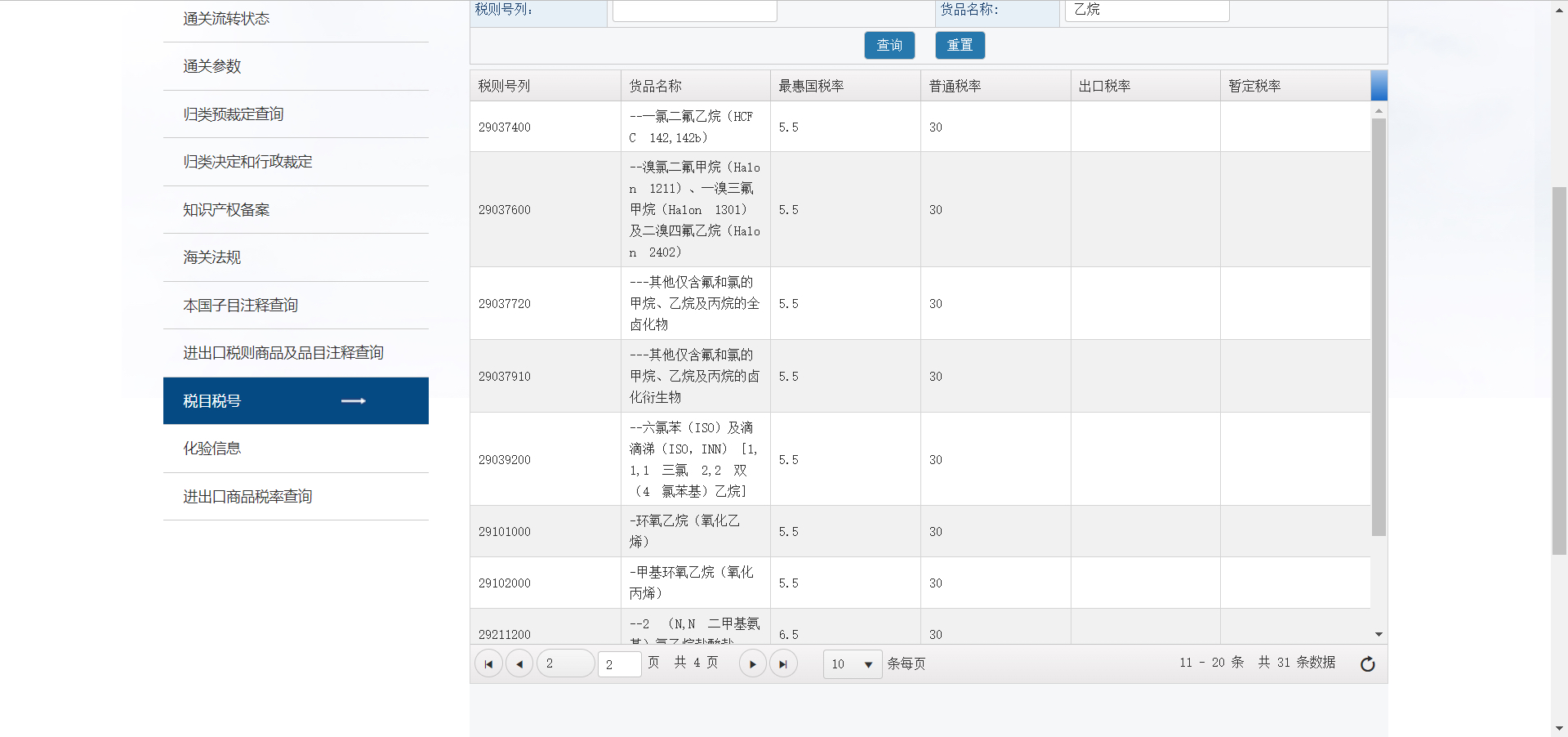Click the 共 31 条数据 record count

pos(1297,663)
